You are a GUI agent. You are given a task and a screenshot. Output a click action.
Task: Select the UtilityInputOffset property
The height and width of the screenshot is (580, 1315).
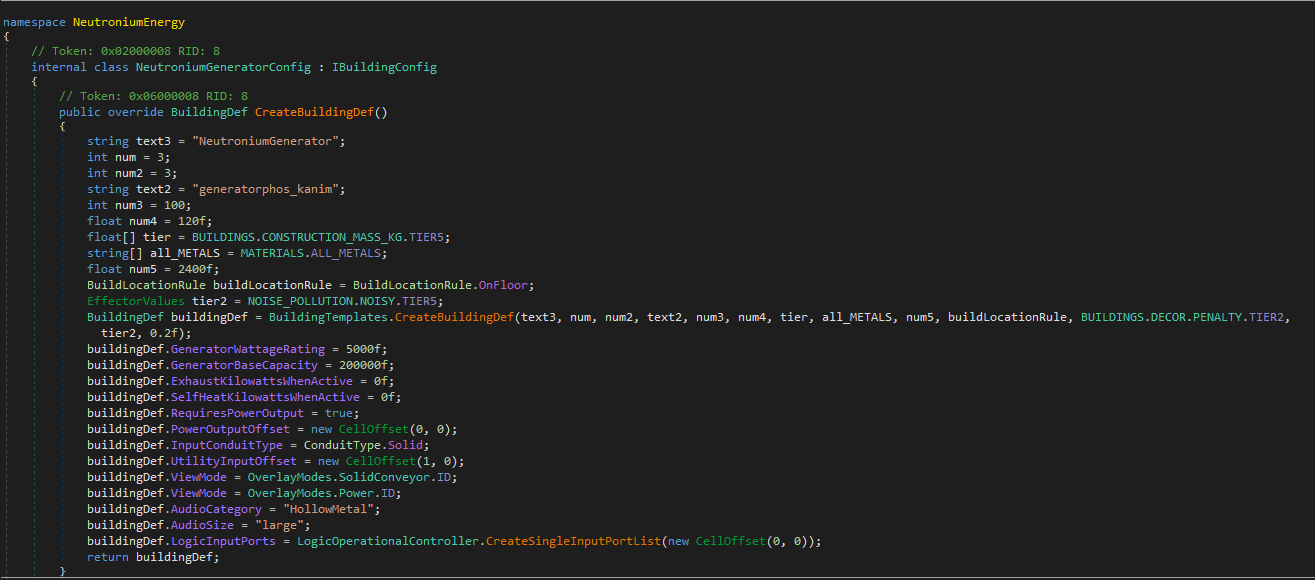tap(234, 461)
